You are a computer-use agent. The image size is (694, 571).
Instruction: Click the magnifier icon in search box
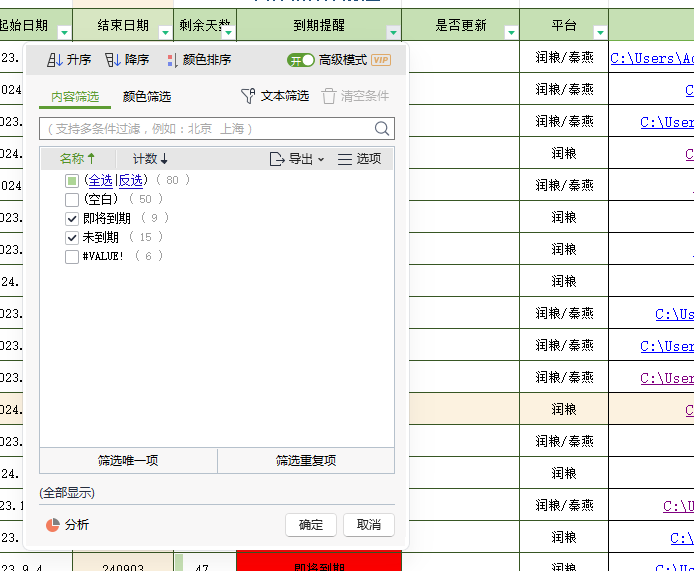382,129
